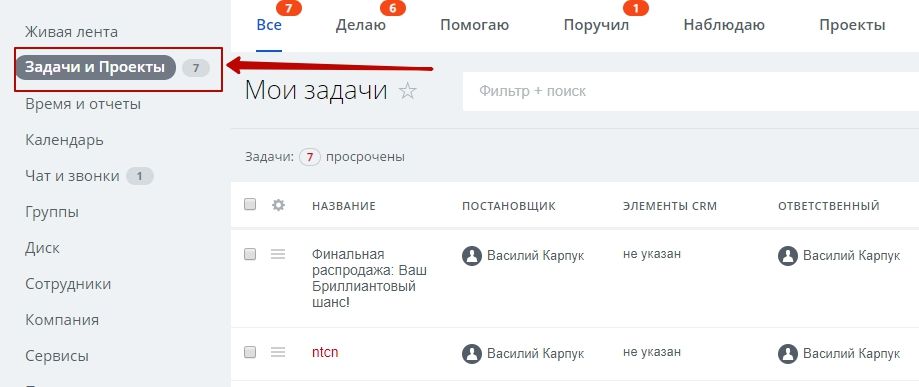
Task: Click Василий Карпук in Финальная распродажа Ответственный cell
Action: [851, 256]
